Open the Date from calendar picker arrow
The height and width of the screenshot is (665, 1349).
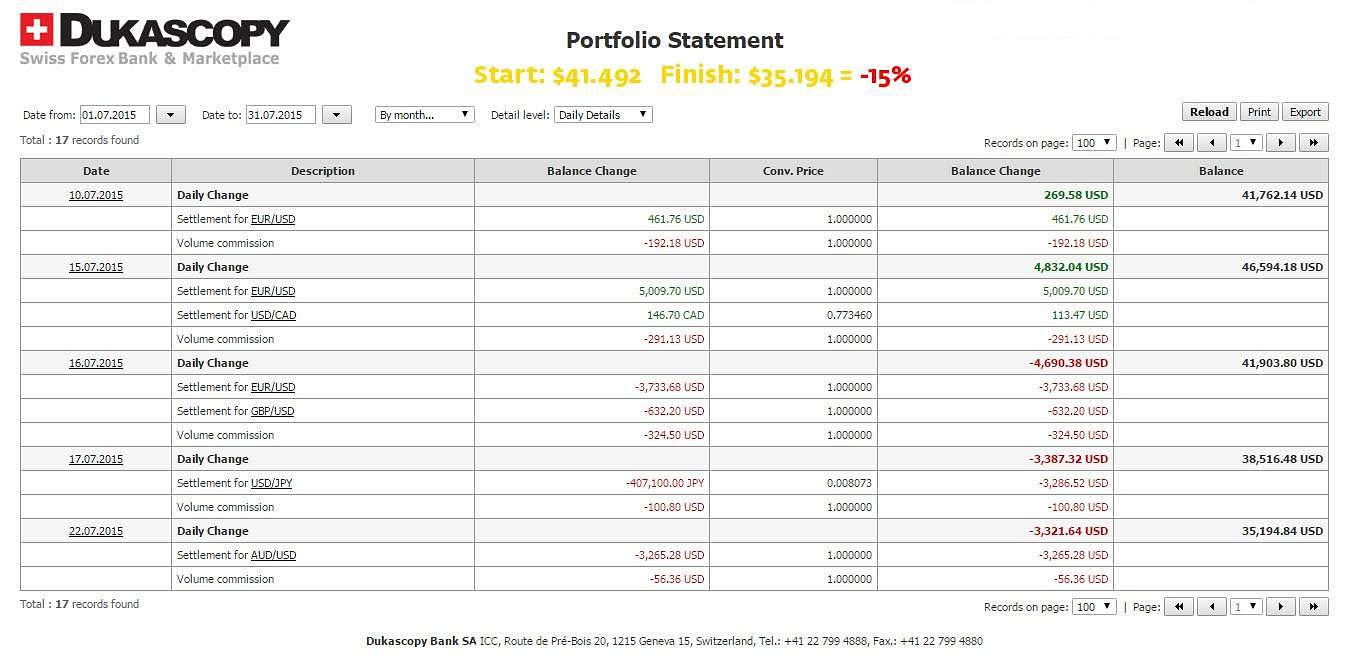tap(171, 115)
